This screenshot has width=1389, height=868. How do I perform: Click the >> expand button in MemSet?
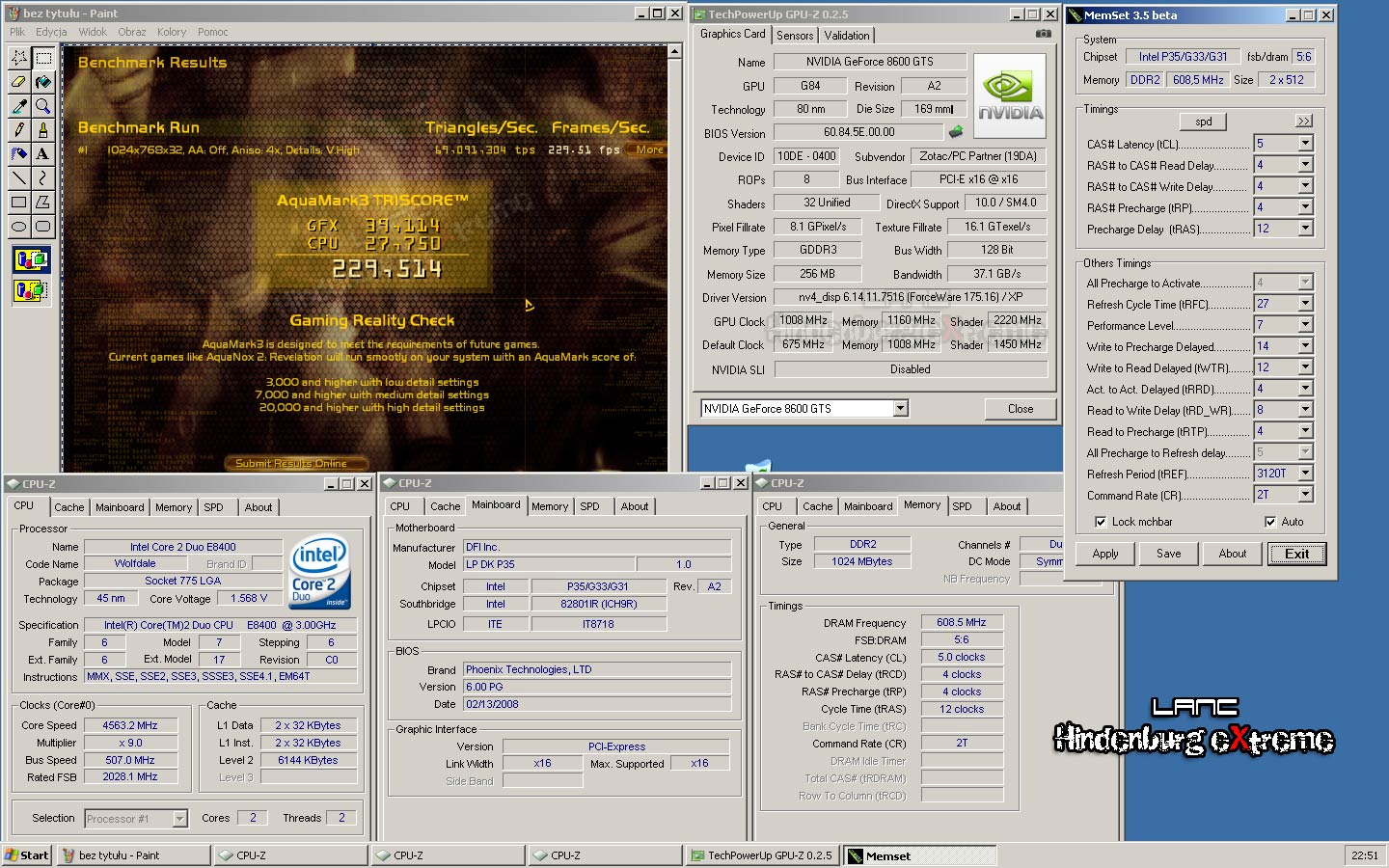click(x=1304, y=121)
